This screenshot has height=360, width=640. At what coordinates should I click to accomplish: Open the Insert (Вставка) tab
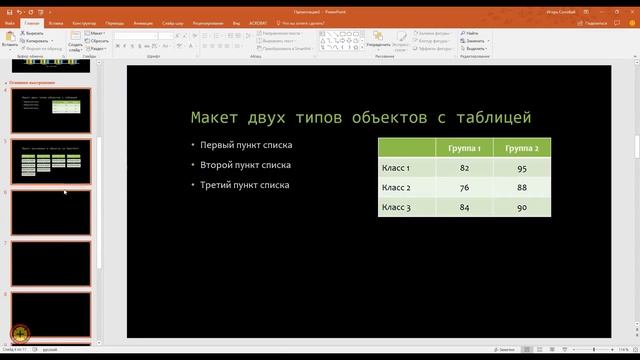[x=56, y=23]
